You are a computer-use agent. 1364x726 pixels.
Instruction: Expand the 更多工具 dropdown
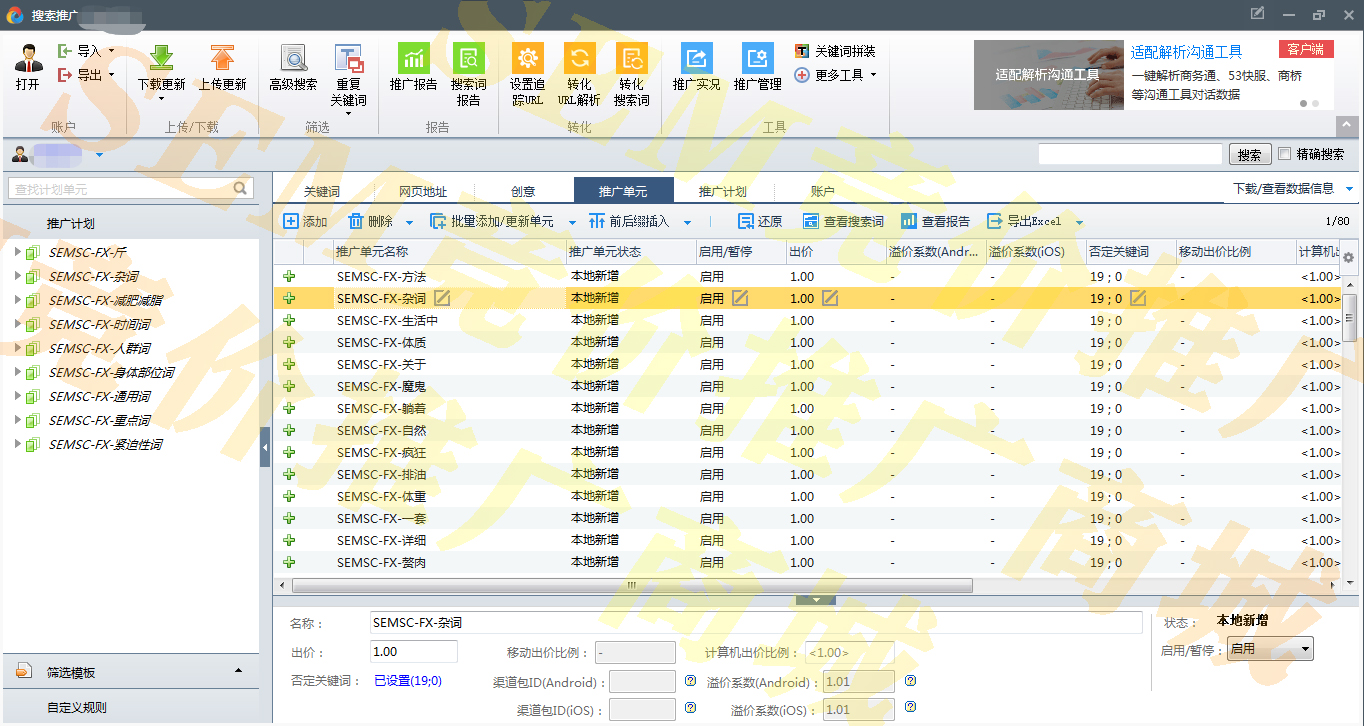click(x=836, y=75)
